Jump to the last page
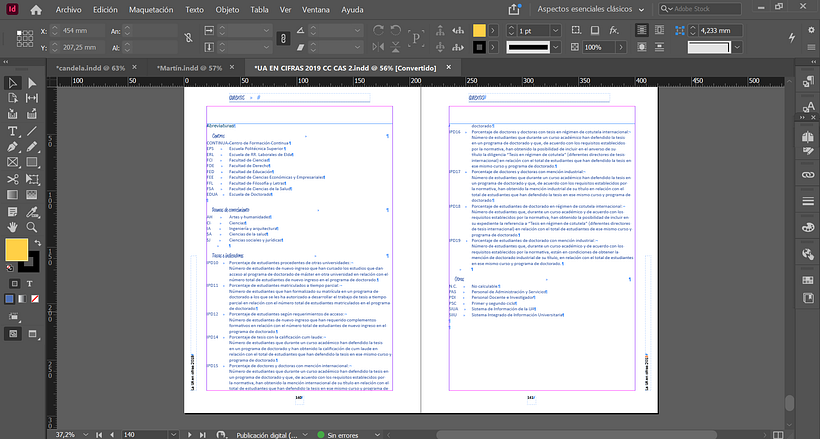The width and height of the screenshot is (820, 439). [202, 434]
